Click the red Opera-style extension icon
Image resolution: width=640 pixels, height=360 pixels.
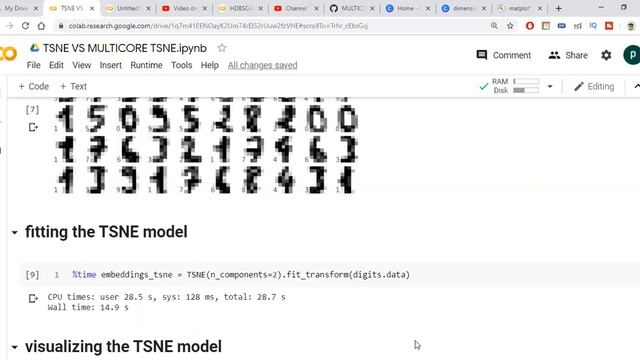click(x=530, y=26)
